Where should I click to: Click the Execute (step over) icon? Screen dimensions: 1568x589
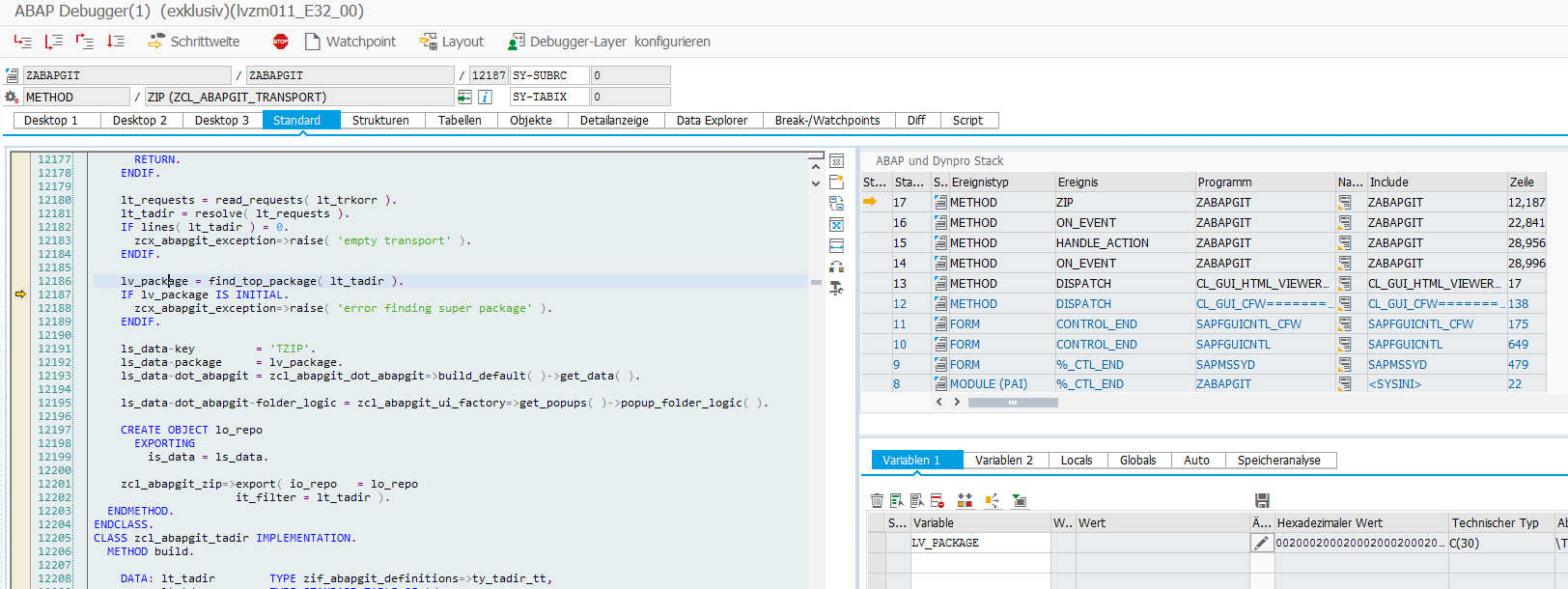[x=53, y=42]
